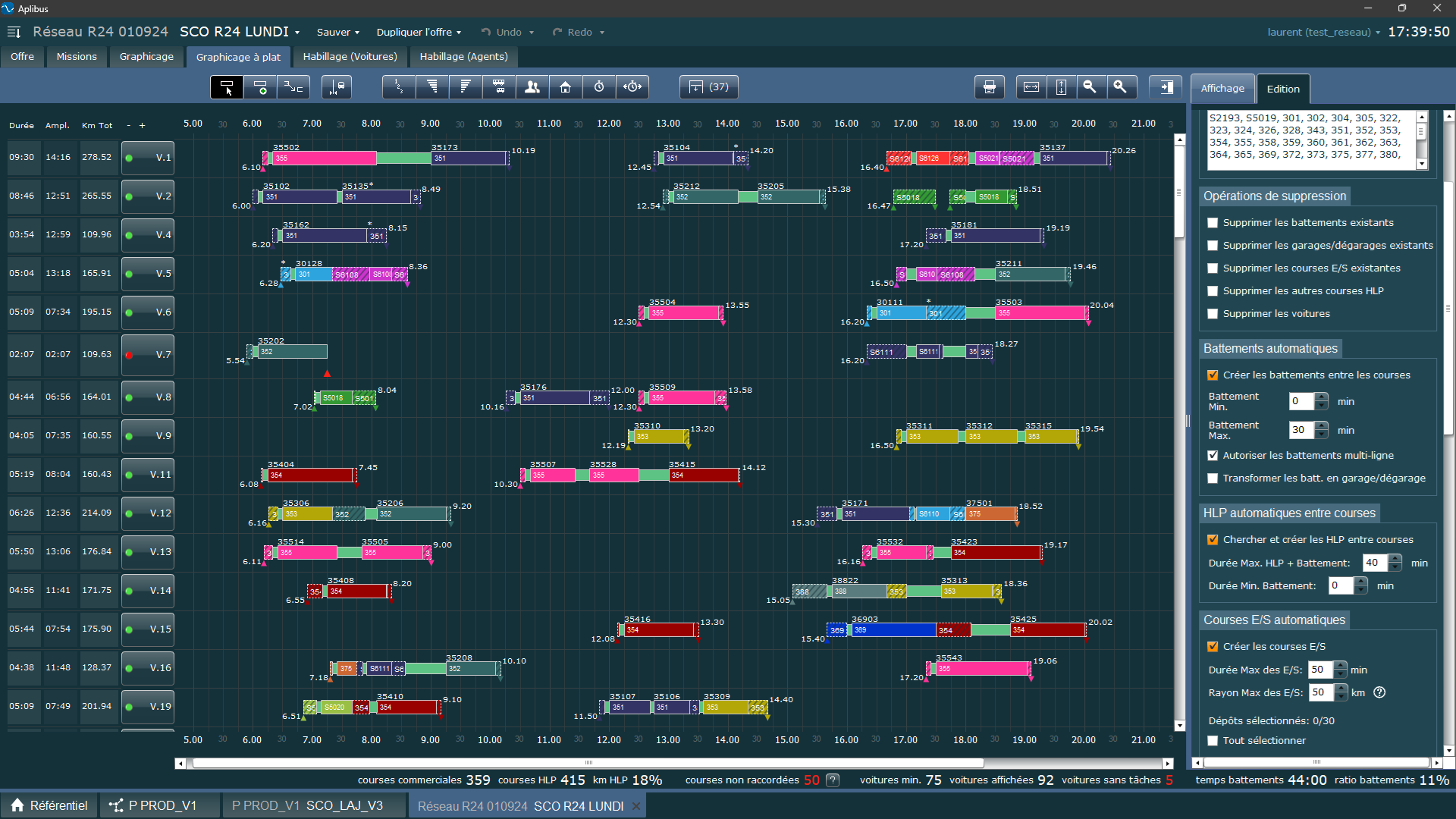Click the fit width horizontal arrows icon
1456x819 pixels.
1031,87
